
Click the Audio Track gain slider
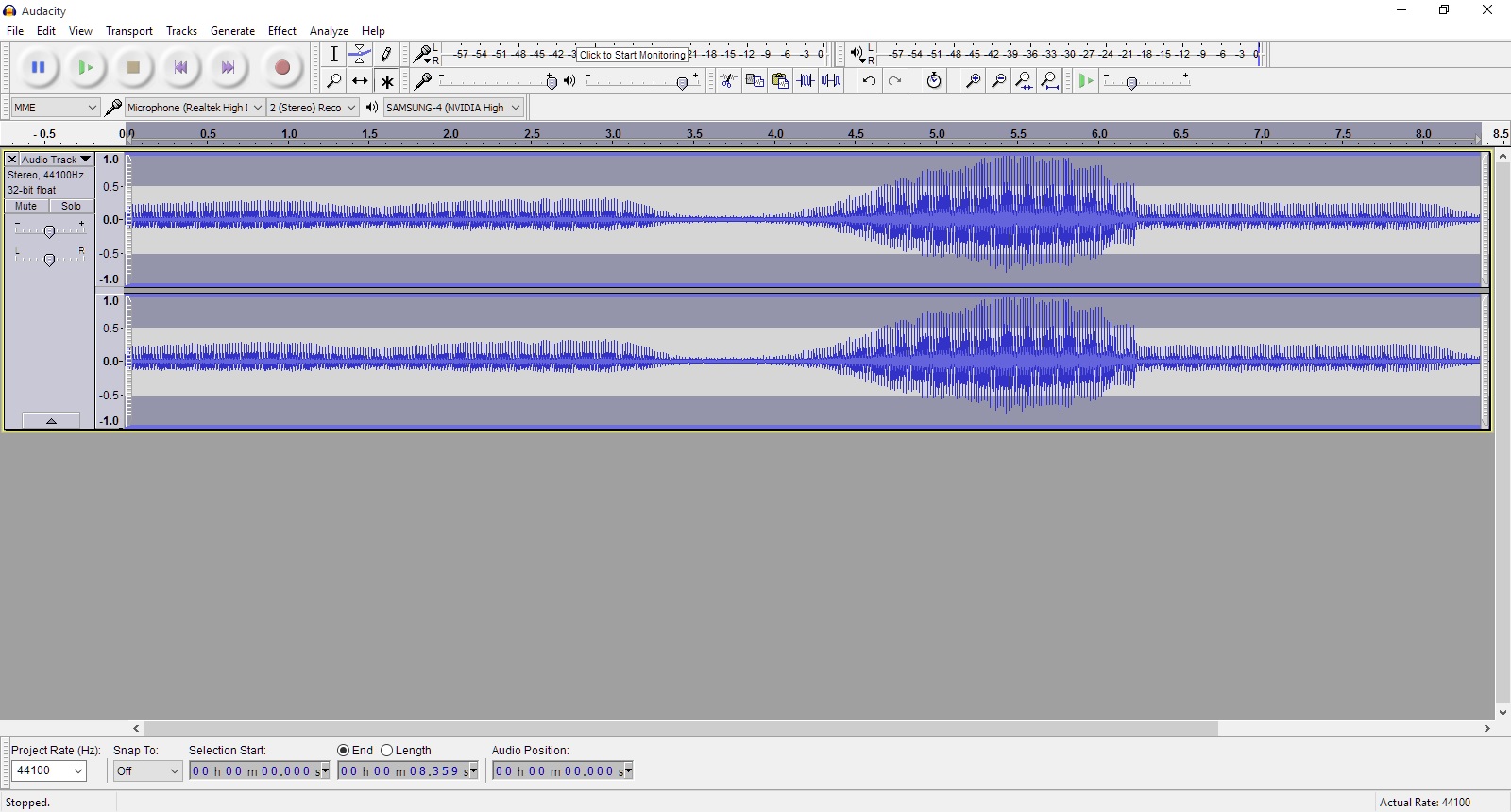[50, 230]
